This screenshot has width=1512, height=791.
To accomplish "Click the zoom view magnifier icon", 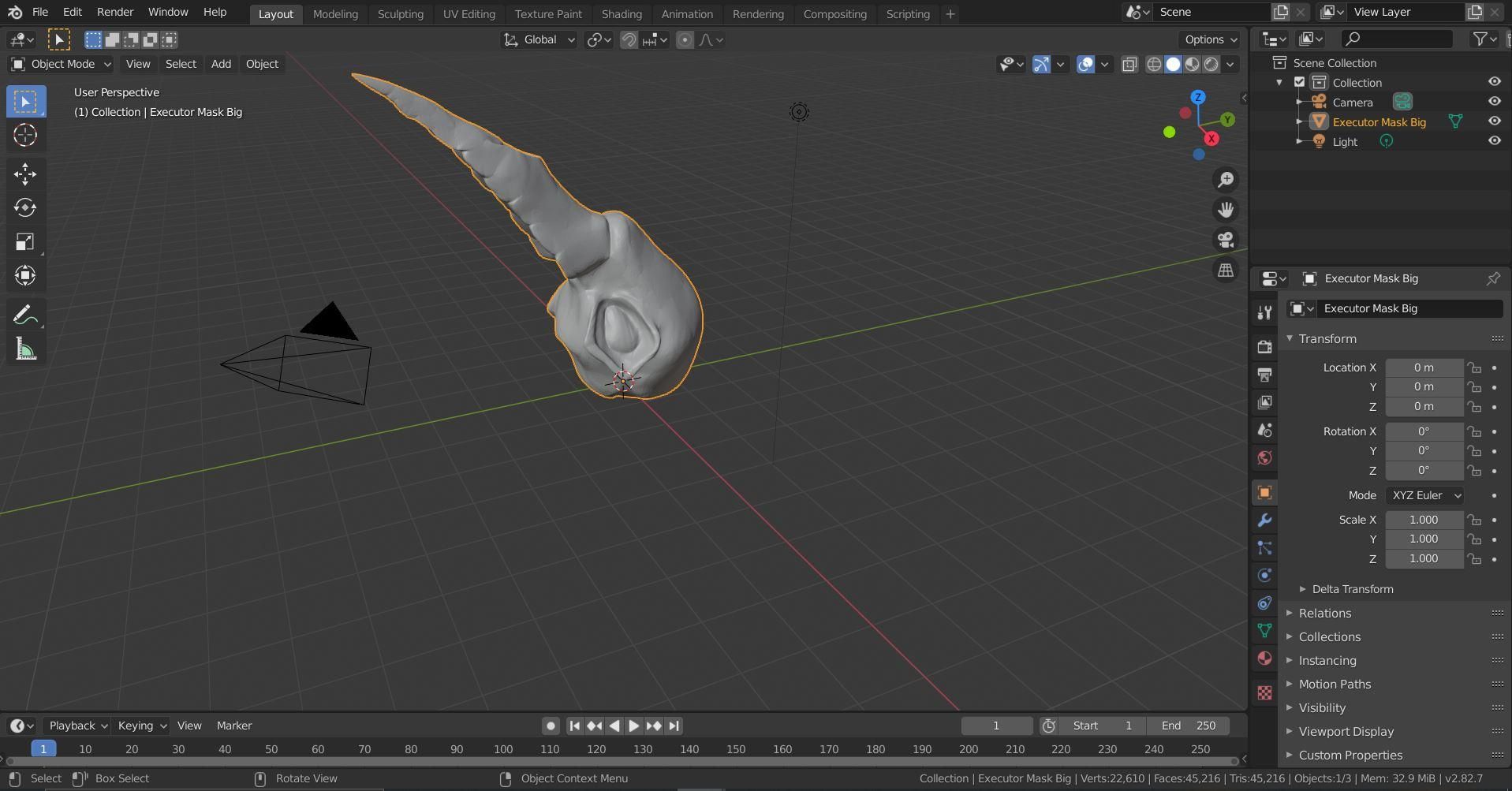I will [x=1225, y=180].
